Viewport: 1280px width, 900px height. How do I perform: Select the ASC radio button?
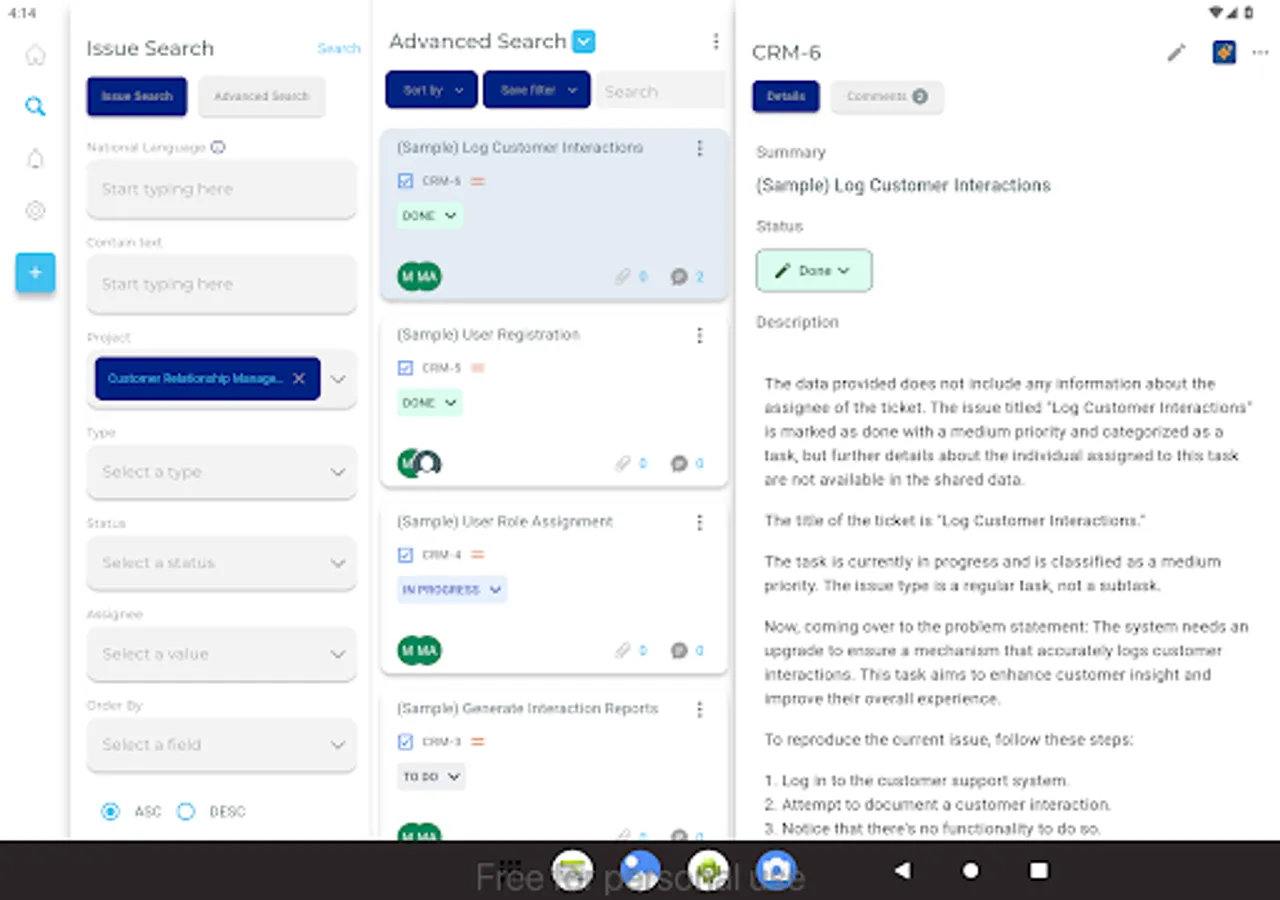tap(110, 811)
